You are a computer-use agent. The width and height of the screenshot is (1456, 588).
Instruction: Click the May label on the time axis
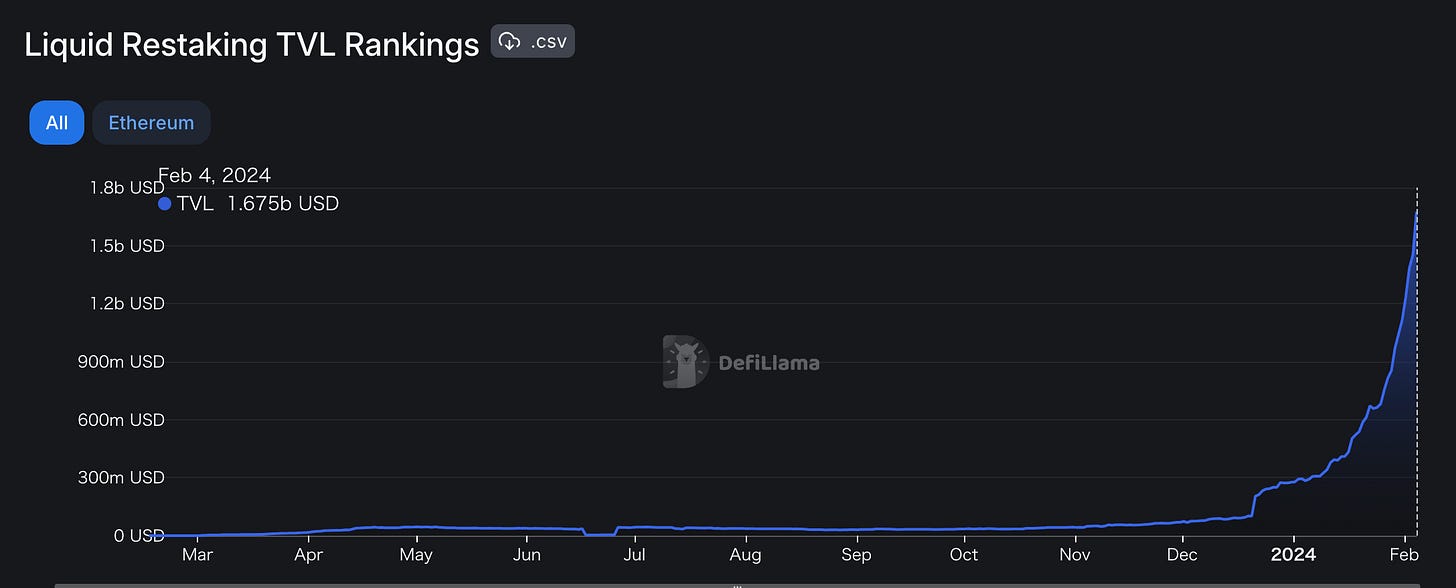[x=416, y=554]
